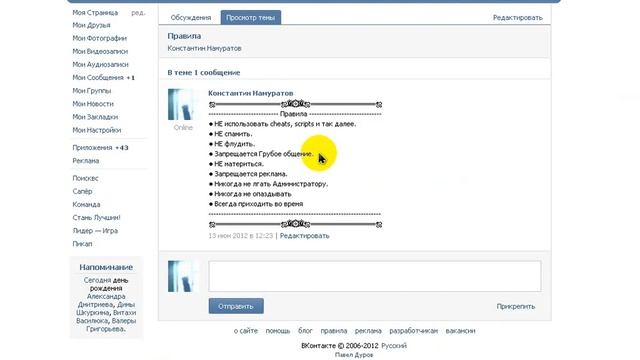Image resolution: width=640 pixels, height=360 pixels.
Task: Open the разработчикам footer link
Action: coord(413,331)
